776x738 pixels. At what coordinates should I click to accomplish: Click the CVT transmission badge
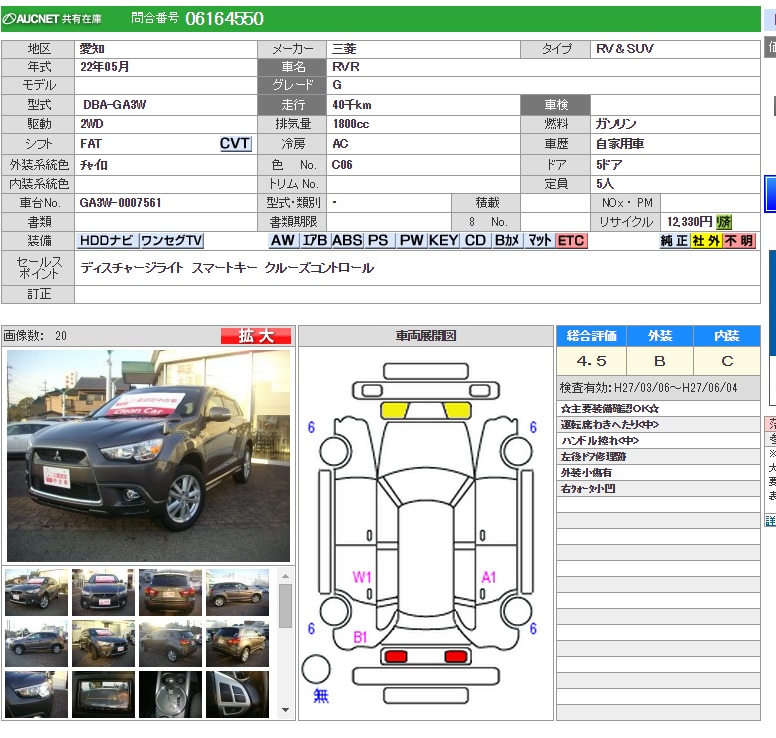(x=235, y=144)
